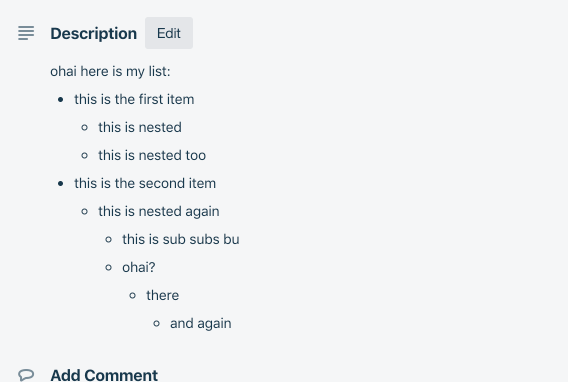Viewport: 568px width, 382px height.
Task: Click the item 'this is nested too'
Action: pyautogui.click(x=152, y=155)
